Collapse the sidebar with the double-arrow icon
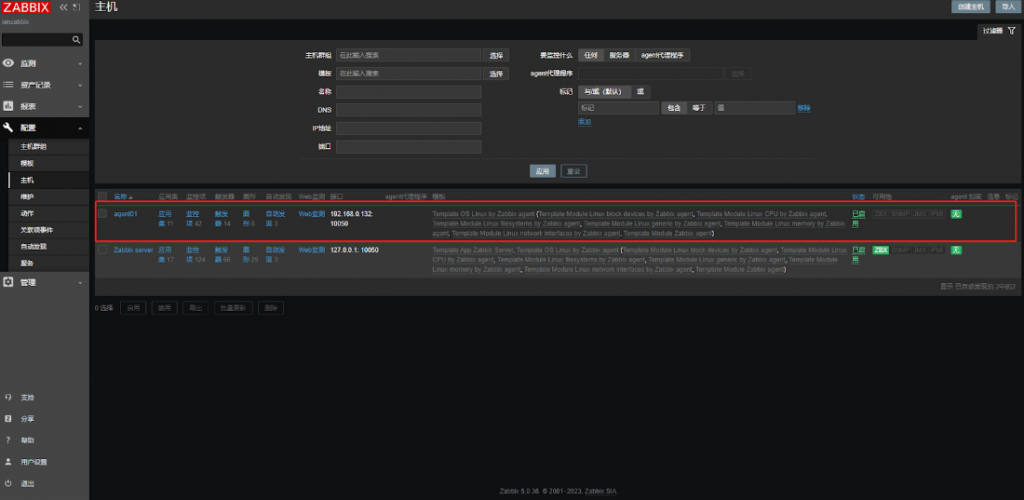Viewport: 1024px width, 500px height. [x=63, y=7]
